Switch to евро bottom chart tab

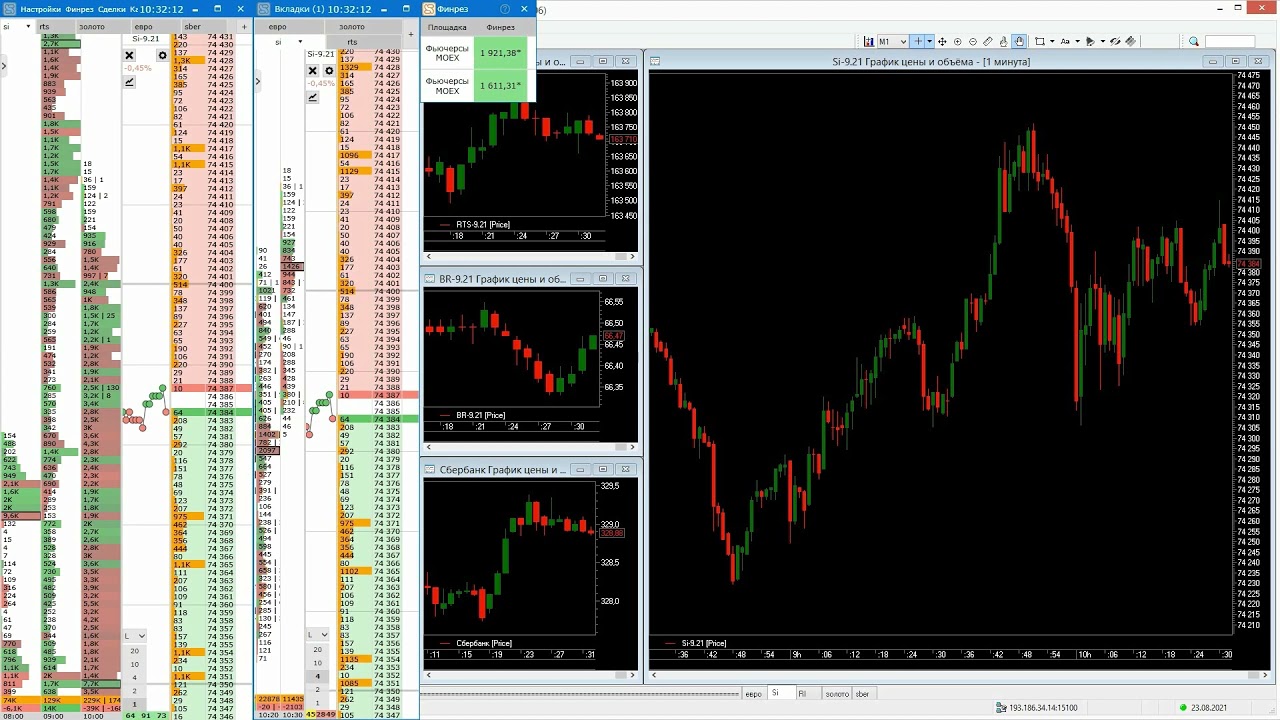click(754, 693)
